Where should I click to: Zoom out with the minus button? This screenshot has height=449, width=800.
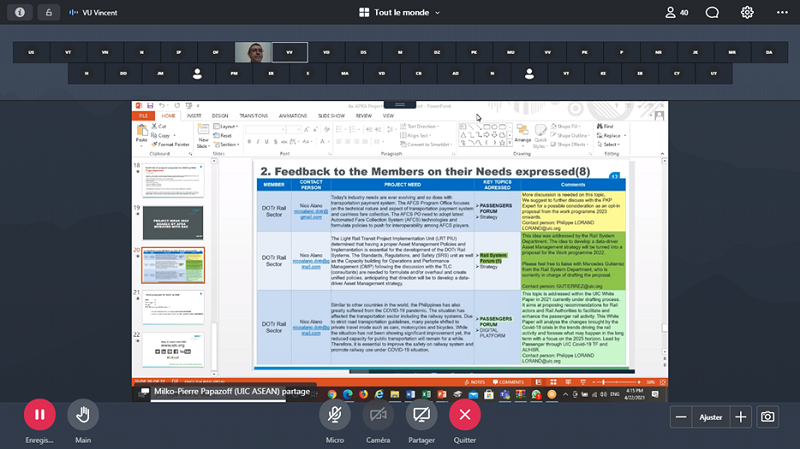(681, 417)
